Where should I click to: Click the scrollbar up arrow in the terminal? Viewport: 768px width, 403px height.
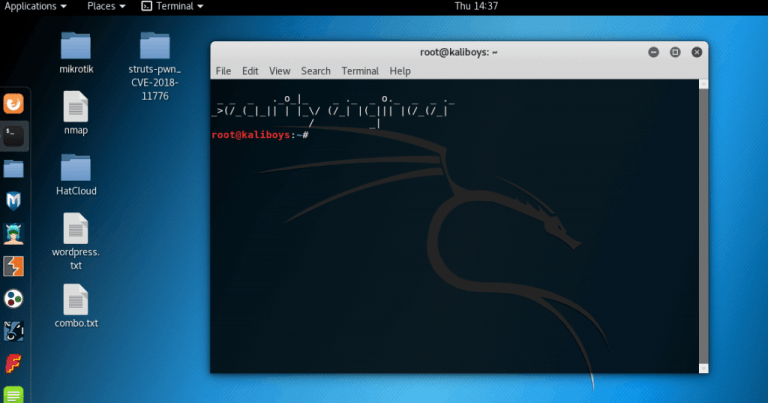click(x=704, y=84)
